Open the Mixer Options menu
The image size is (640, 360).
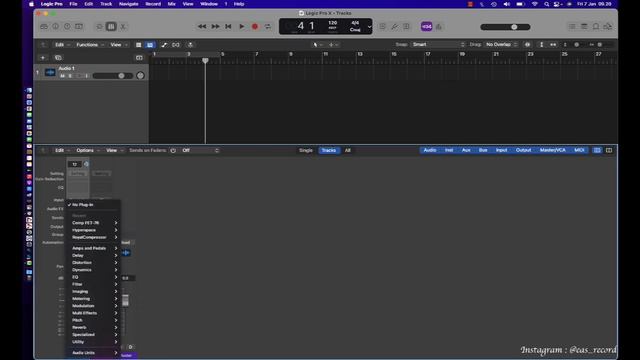[87, 150]
